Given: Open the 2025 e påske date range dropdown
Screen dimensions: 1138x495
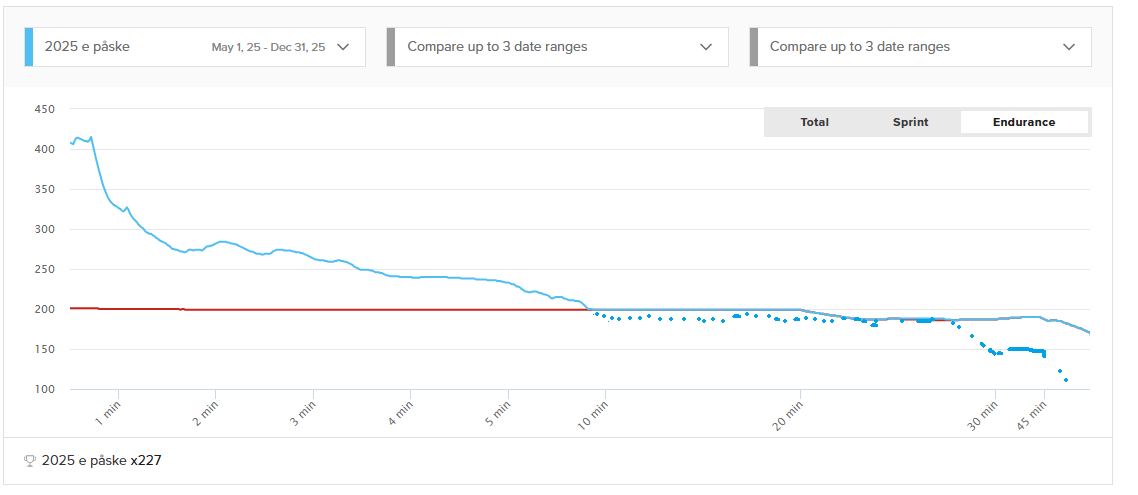Looking at the screenshot, I should pos(195,47).
